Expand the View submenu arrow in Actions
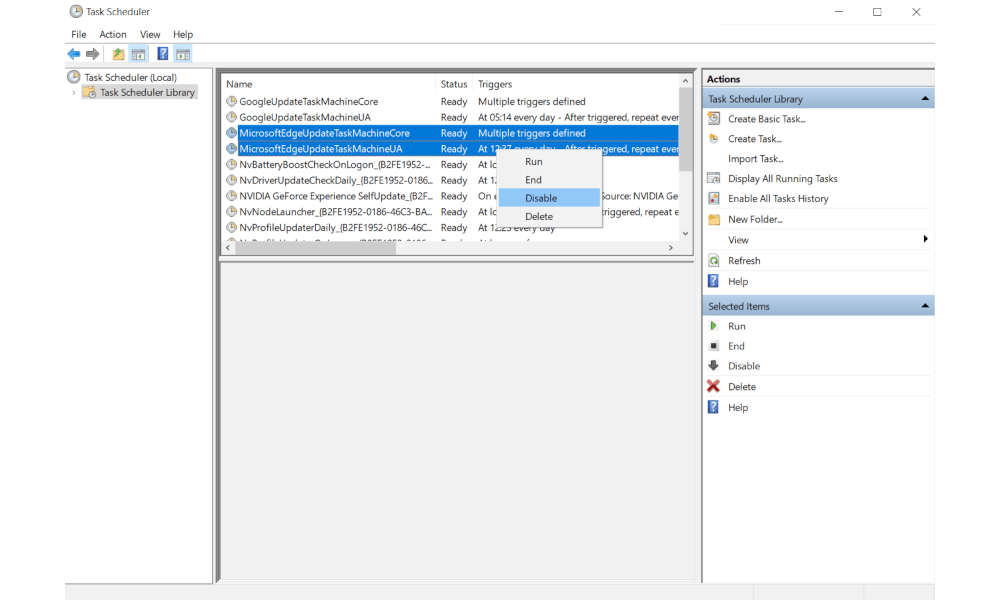 tap(925, 240)
